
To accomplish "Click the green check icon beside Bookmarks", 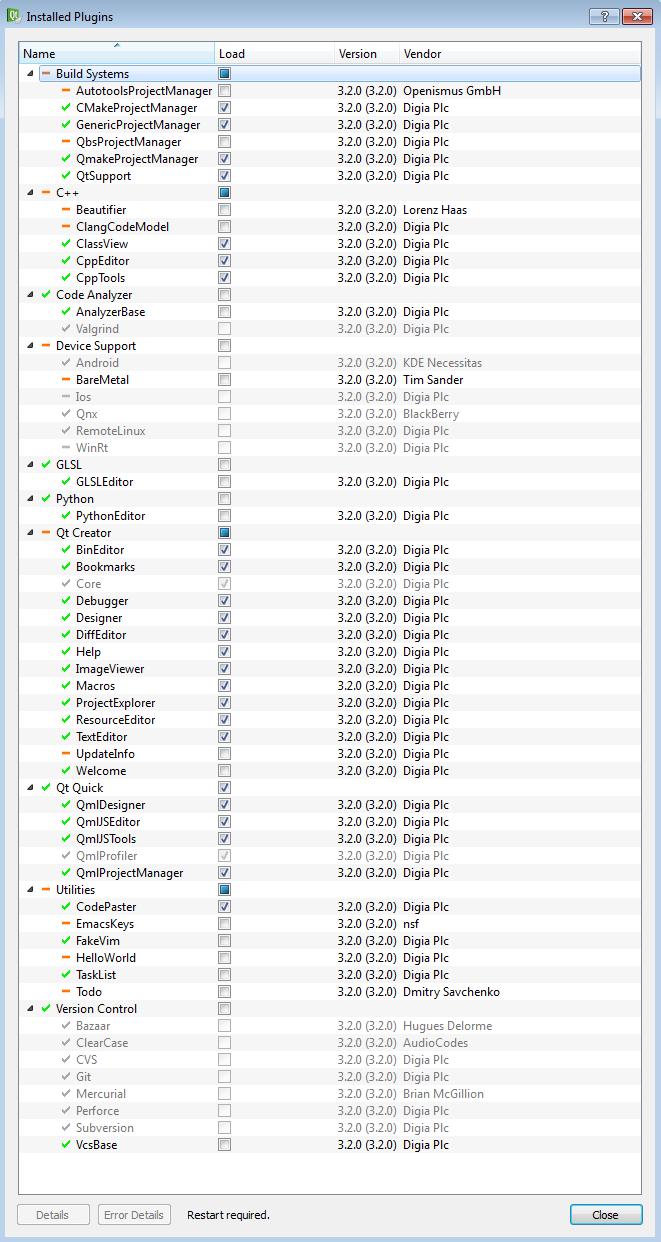I will [66, 567].
